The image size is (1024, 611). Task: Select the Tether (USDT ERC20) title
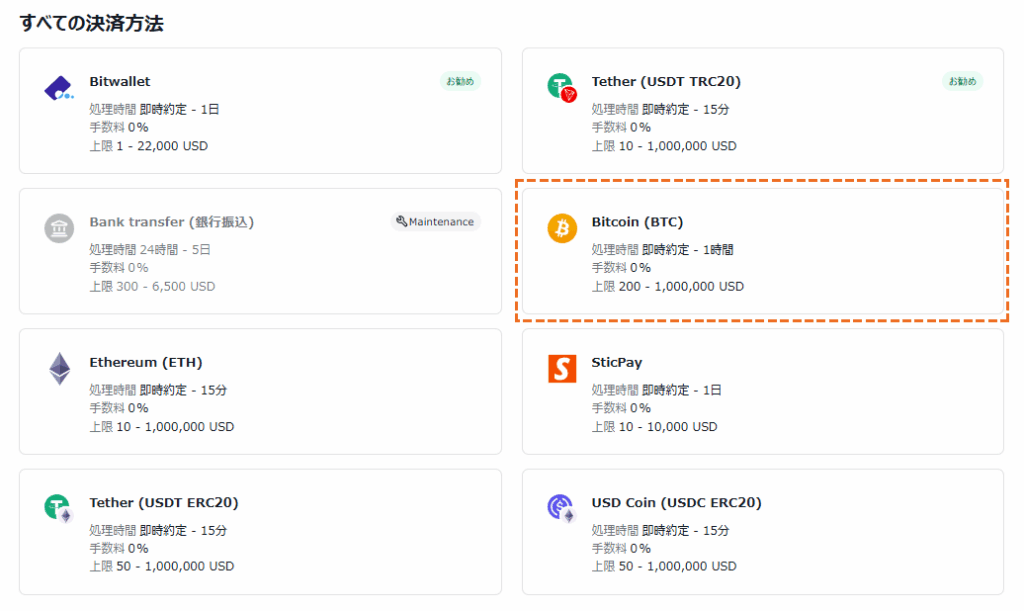[x=164, y=503]
